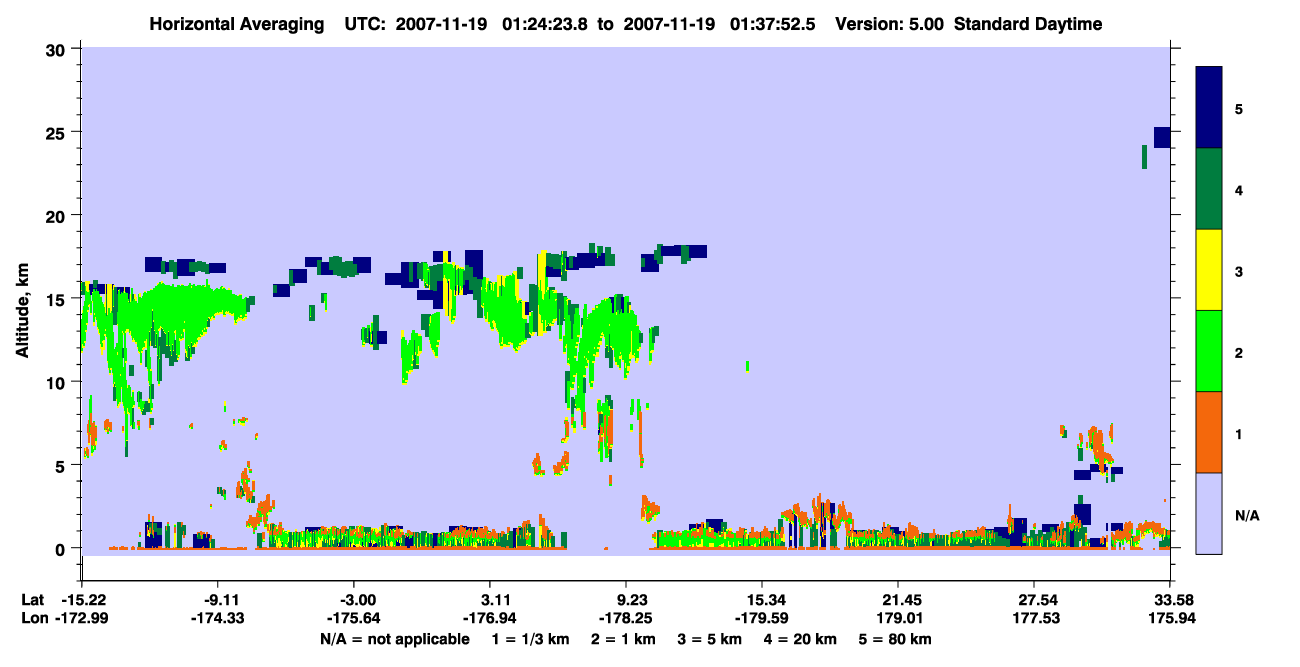The height and width of the screenshot is (667, 1300).
Task: Click the orange colorbar segment labeled 1
Action: point(1209,432)
